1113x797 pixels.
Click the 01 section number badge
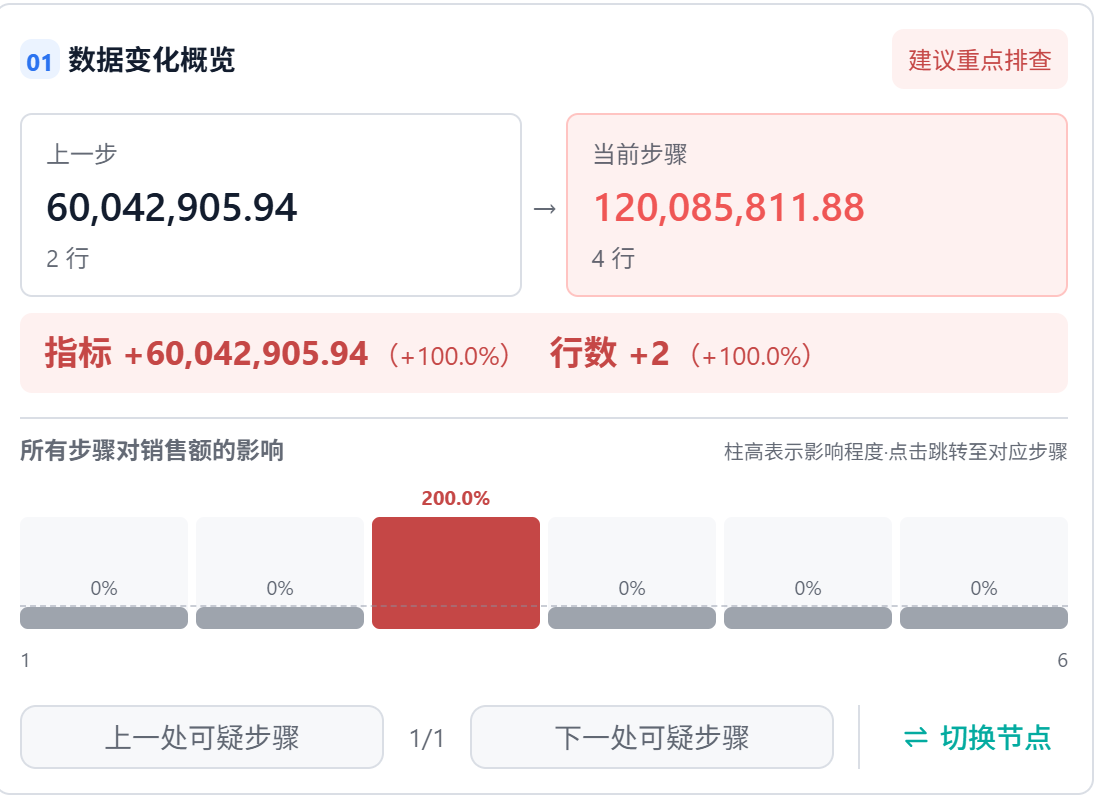pos(39,60)
